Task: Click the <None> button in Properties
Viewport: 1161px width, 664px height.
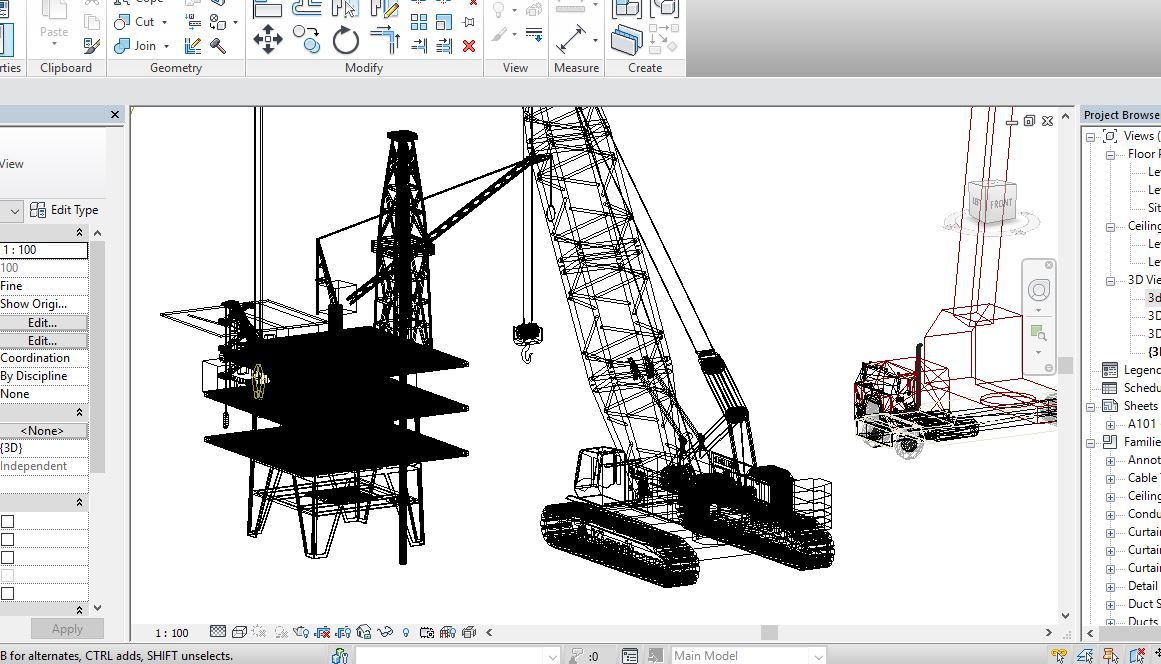Action: tap(43, 430)
